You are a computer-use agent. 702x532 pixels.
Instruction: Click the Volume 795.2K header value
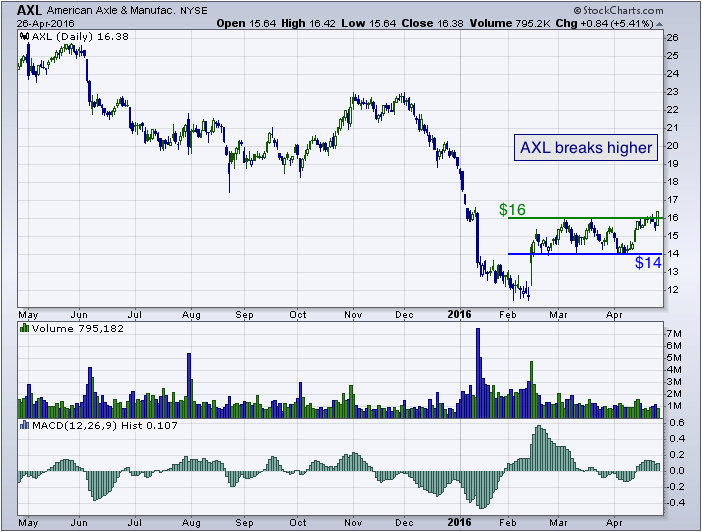pos(509,23)
